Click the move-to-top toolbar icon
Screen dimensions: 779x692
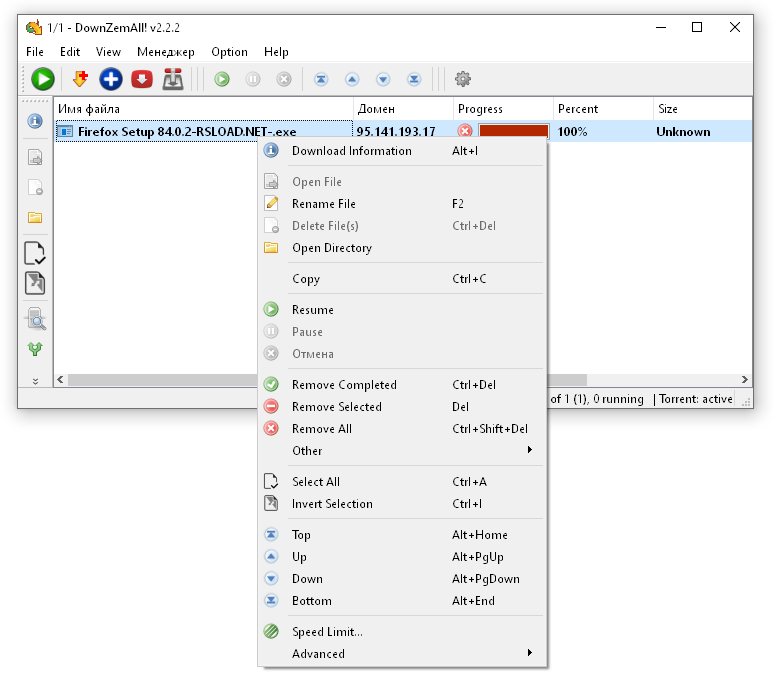[x=321, y=79]
